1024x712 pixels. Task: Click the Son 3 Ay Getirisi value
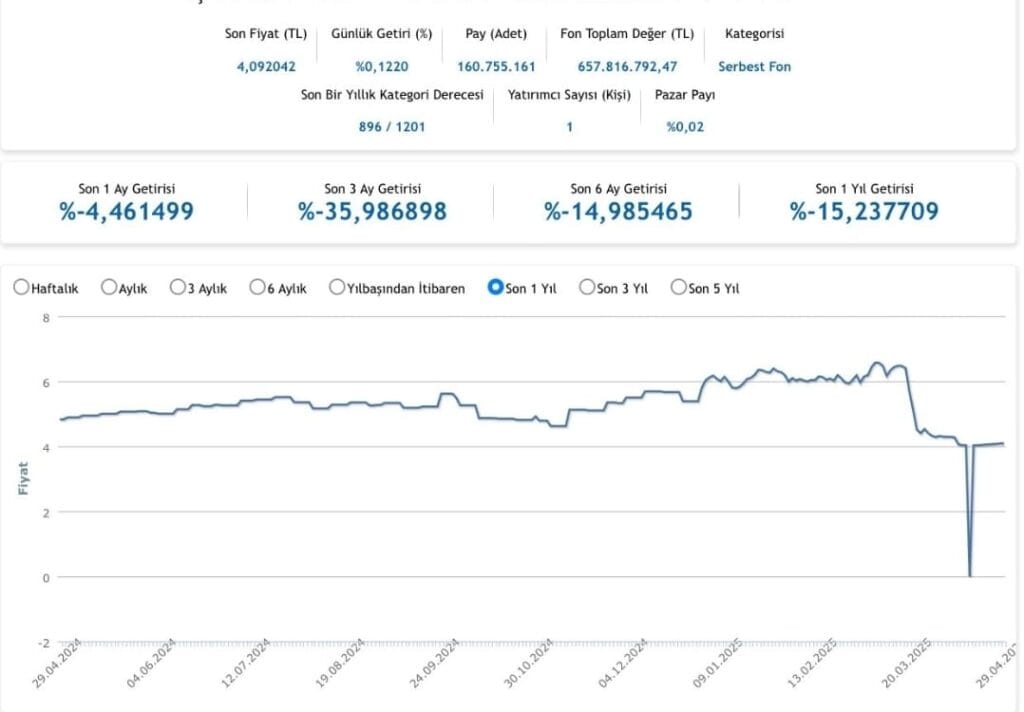[x=373, y=211]
